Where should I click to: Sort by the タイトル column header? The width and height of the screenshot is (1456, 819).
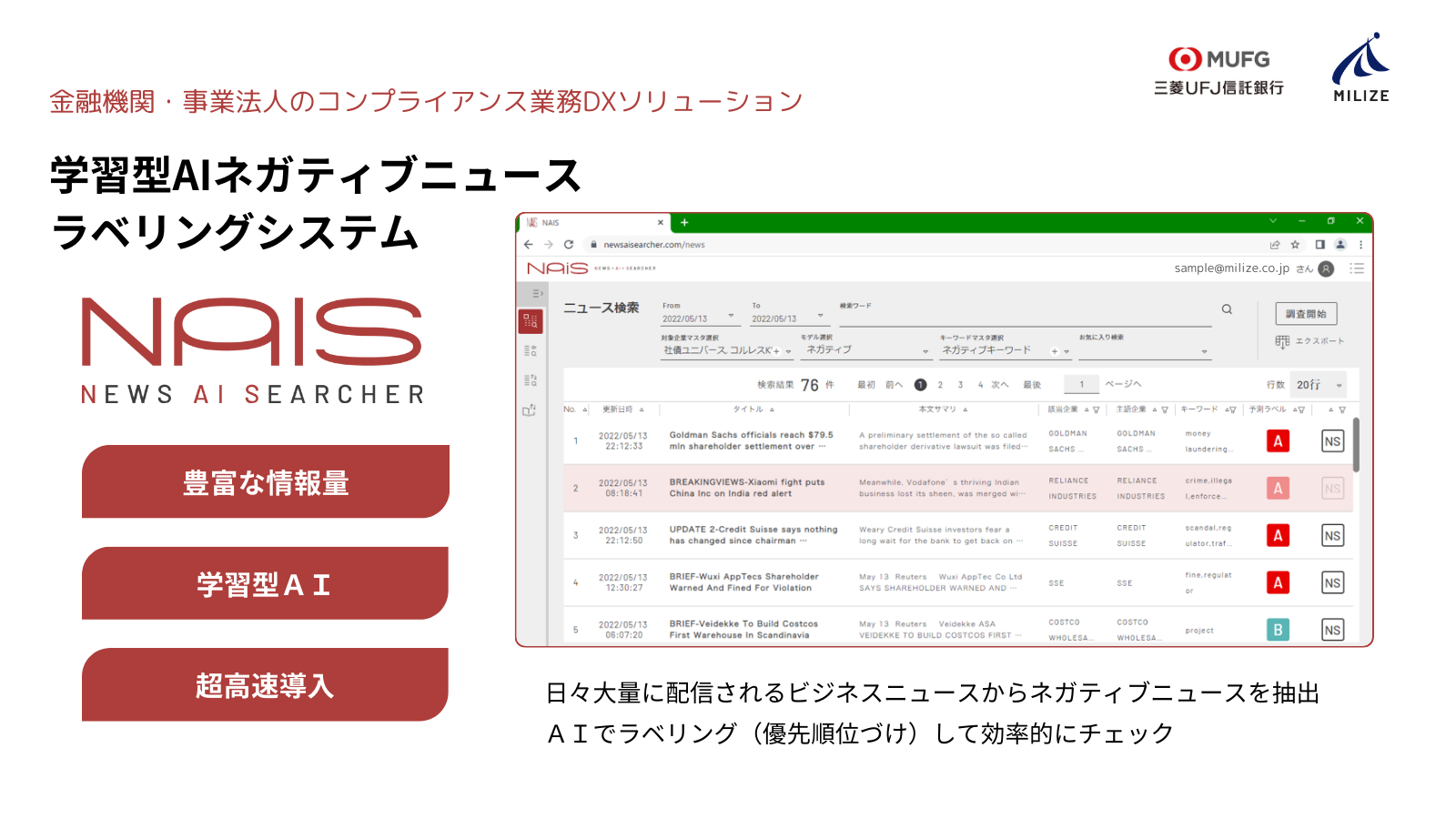pyautogui.click(x=753, y=409)
